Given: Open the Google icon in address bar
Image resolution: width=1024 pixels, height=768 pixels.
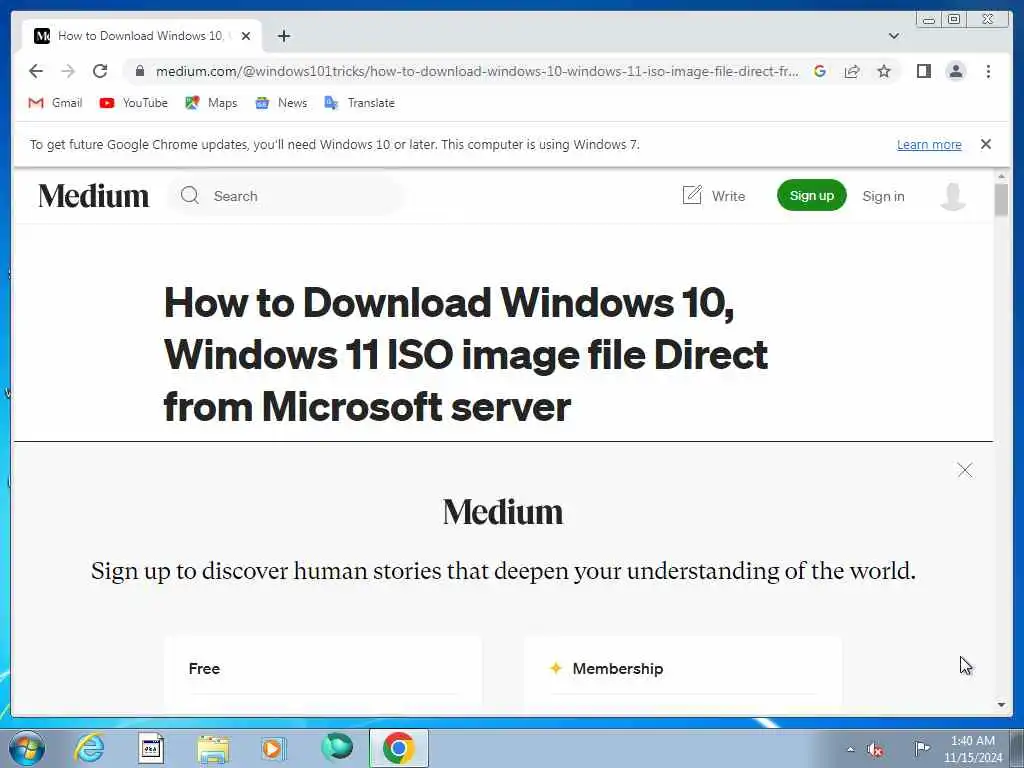Looking at the screenshot, I should pyautogui.click(x=820, y=71).
